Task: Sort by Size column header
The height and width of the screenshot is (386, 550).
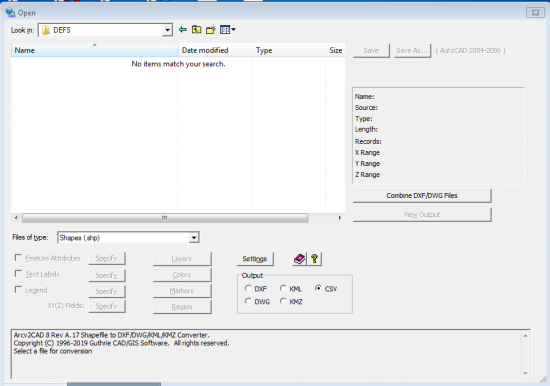Action: click(335, 50)
